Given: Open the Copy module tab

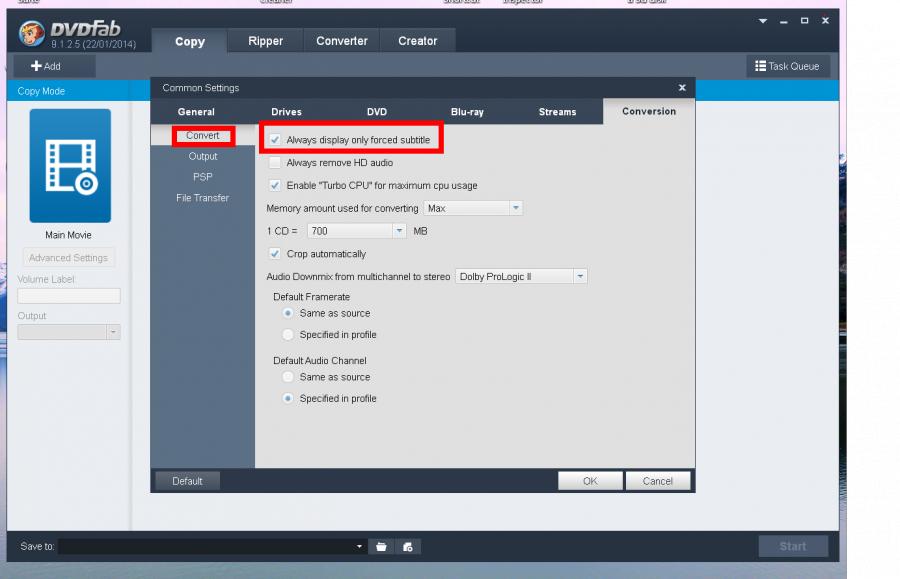Looking at the screenshot, I should [189, 41].
